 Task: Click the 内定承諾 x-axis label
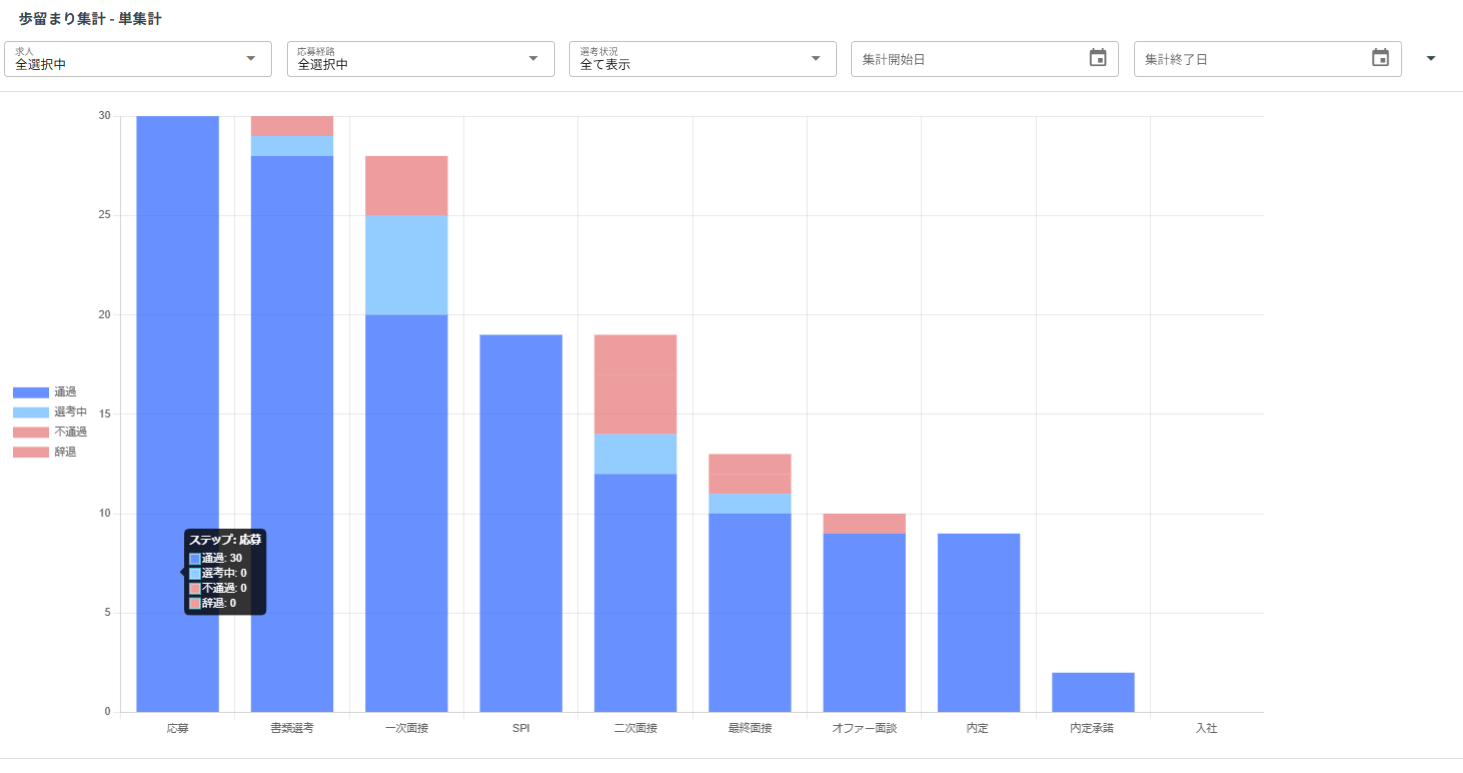click(x=1092, y=728)
